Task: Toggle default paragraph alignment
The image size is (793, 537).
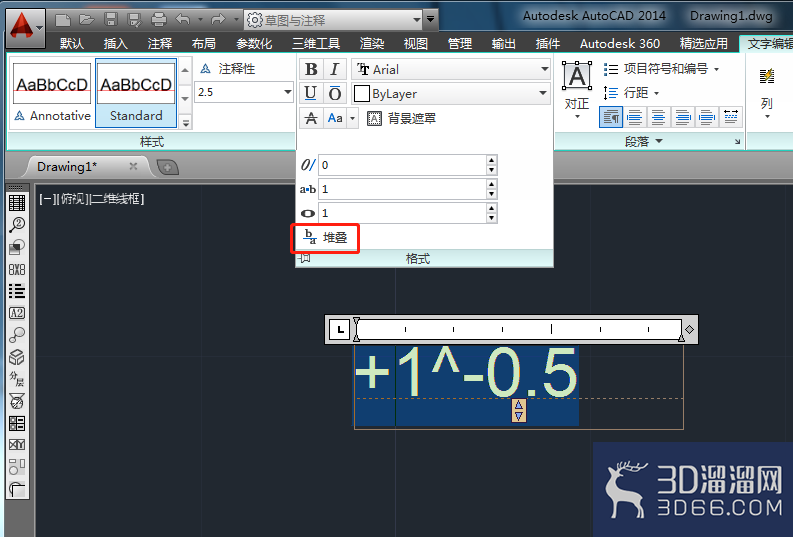Action: tap(610, 118)
